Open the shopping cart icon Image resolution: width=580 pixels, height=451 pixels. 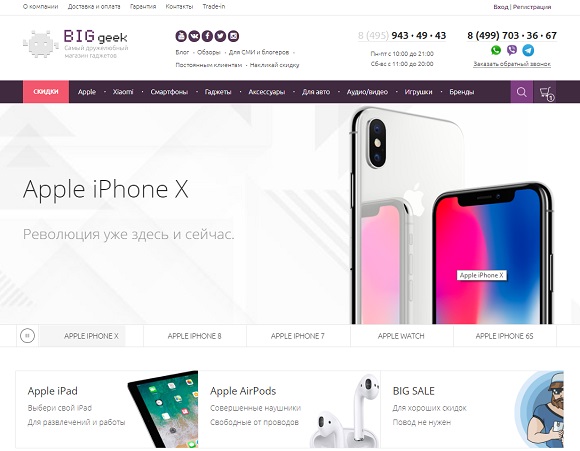pos(546,92)
